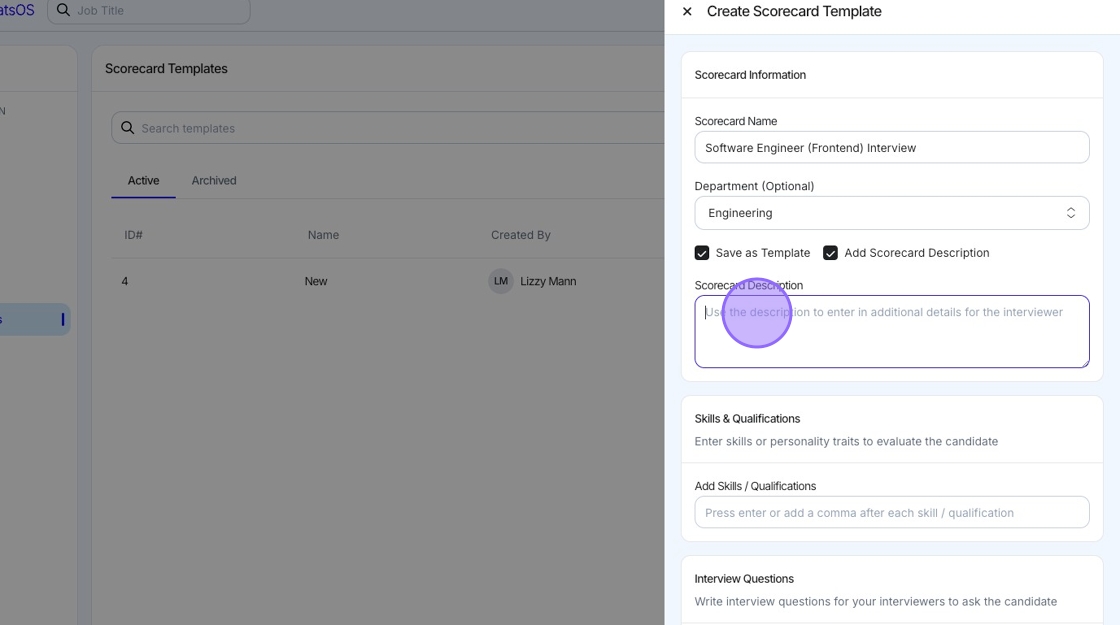Select the Active tab
This screenshot has width=1120, height=625.
(143, 181)
